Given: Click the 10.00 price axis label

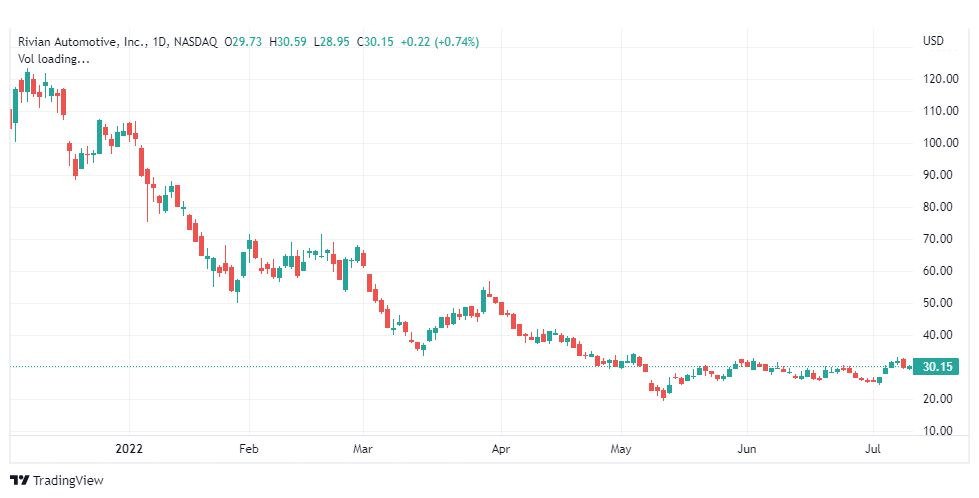Looking at the screenshot, I should point(940,431).
